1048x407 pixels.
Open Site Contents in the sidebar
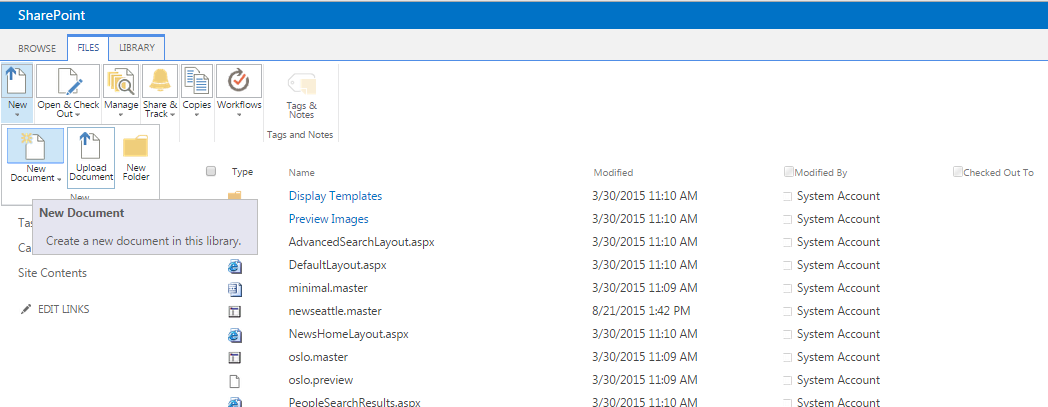tap(52, 273)
